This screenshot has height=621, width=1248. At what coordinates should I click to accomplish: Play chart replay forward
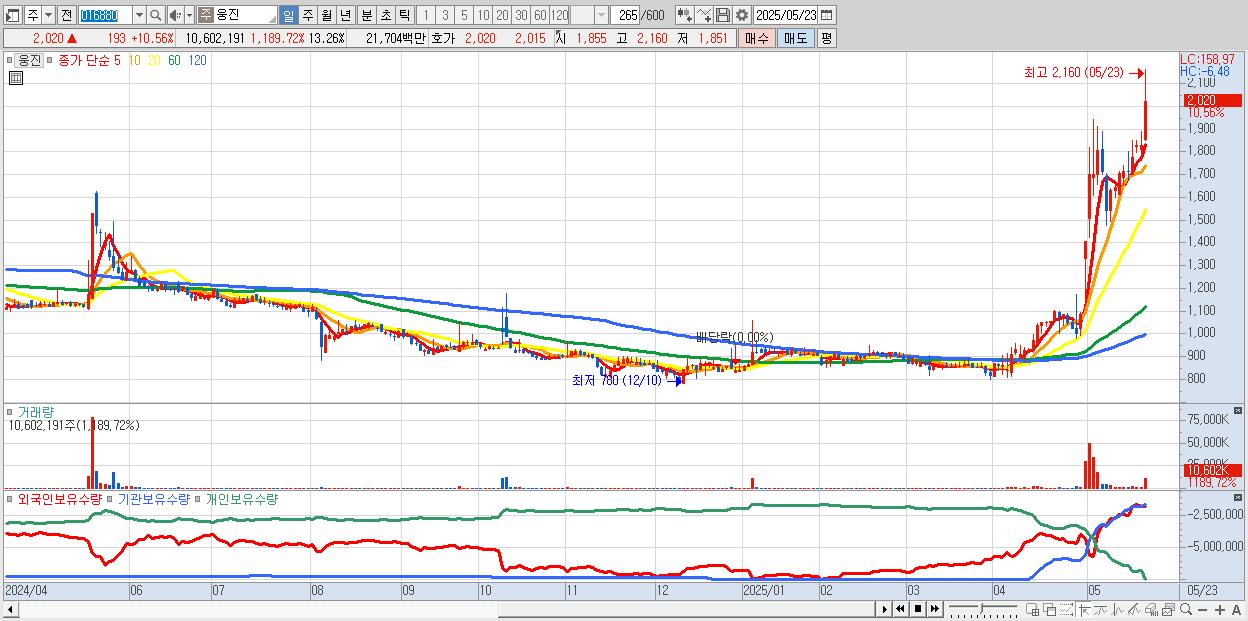[x=884, y=609]
